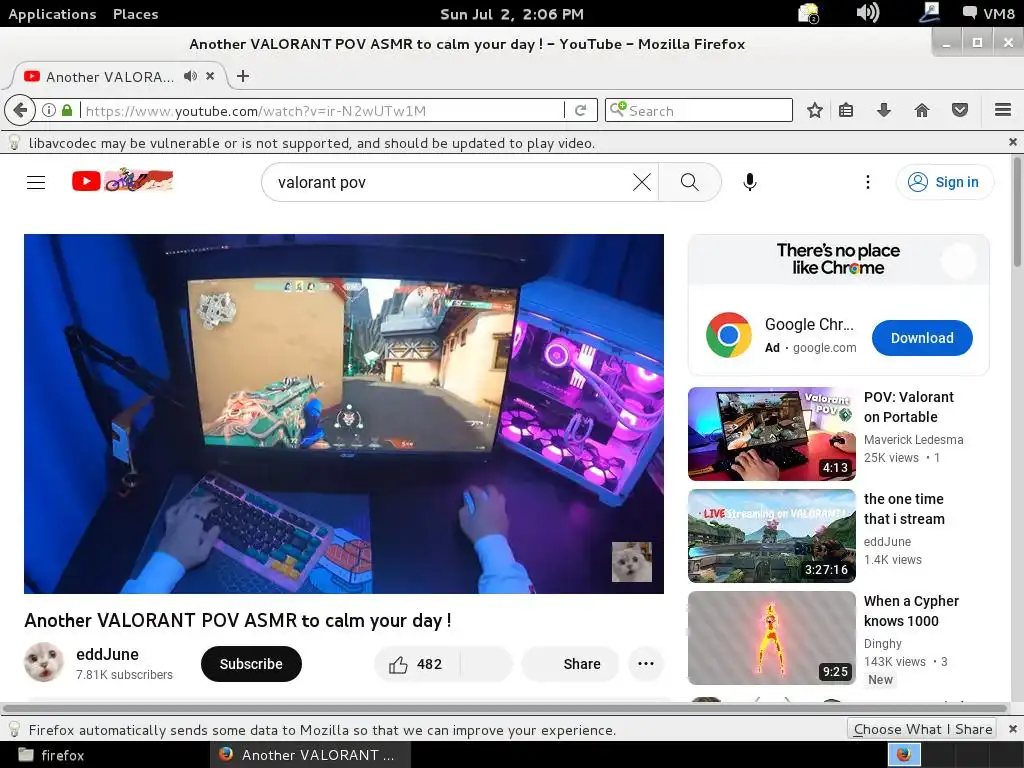The height and width of the screenshot is (768, 1024).
Task: Click '7.81K subscribers' text
Action: [x=124, y=675]
